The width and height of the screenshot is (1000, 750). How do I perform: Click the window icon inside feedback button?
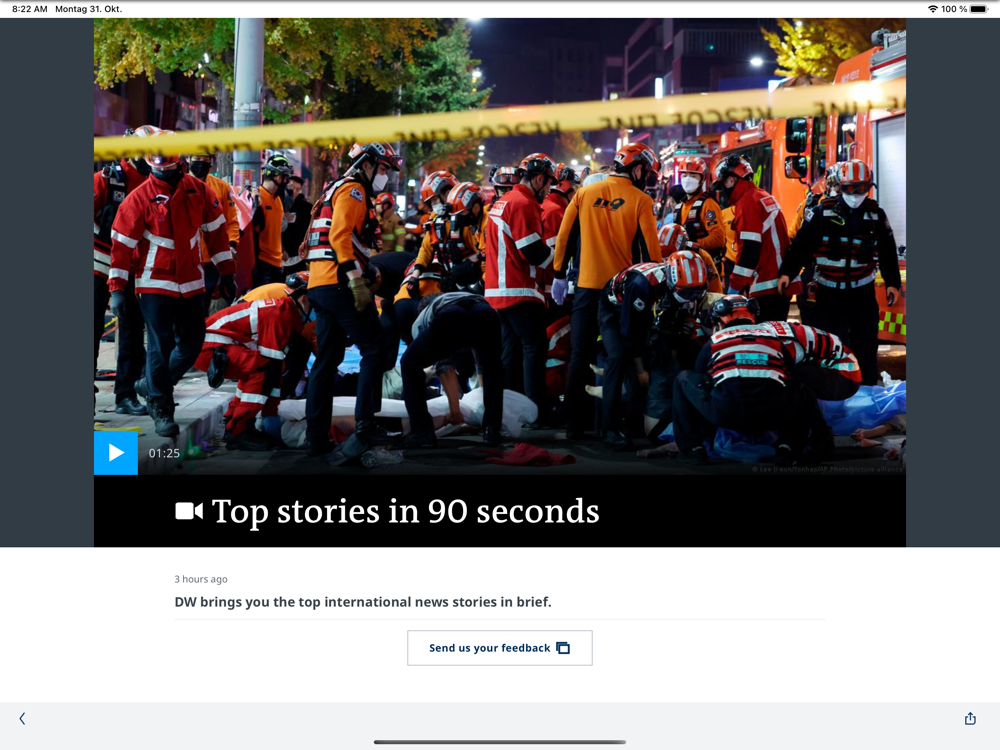click(562, 648)
